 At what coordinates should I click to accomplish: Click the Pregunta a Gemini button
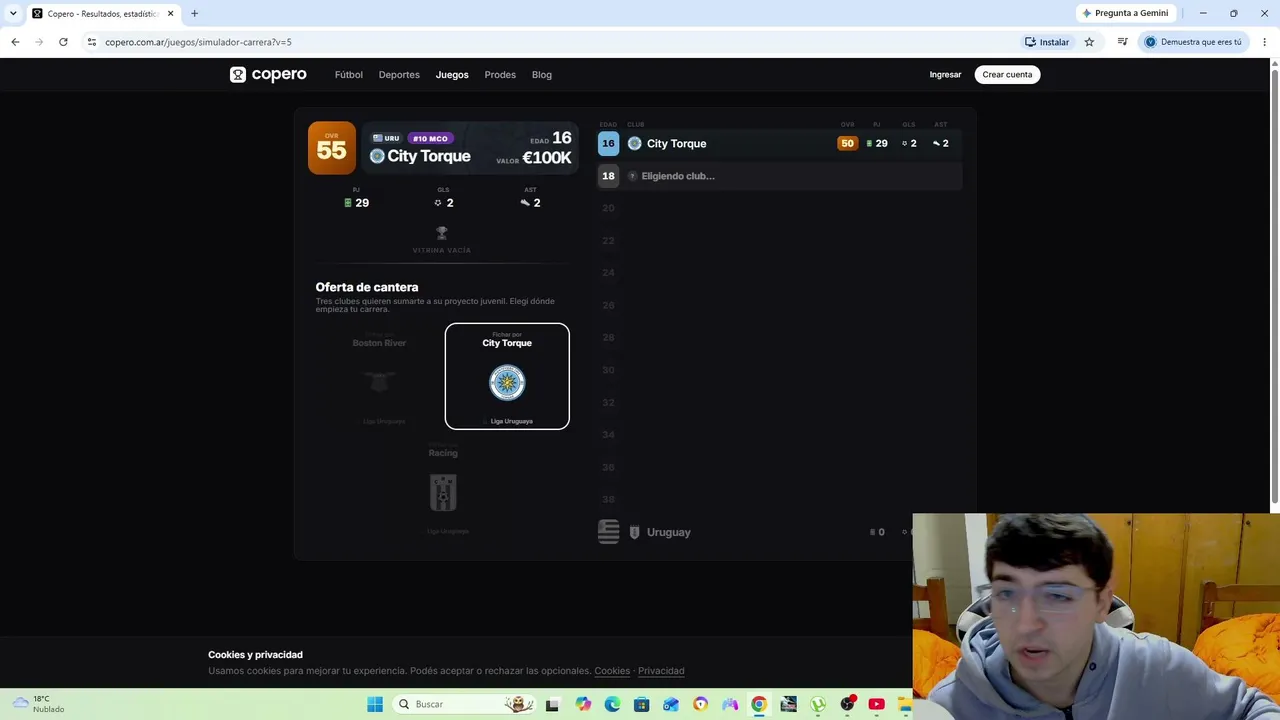[1125, 13]
